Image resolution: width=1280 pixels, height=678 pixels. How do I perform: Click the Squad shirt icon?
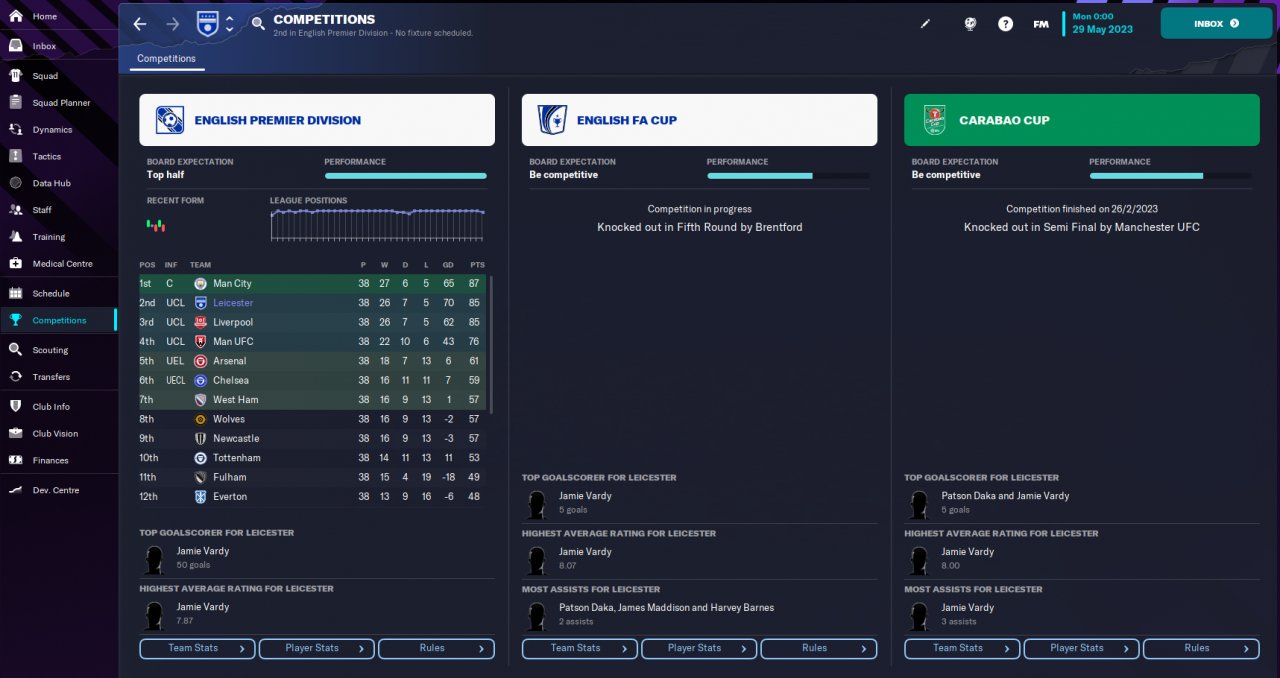click(15, 76)
